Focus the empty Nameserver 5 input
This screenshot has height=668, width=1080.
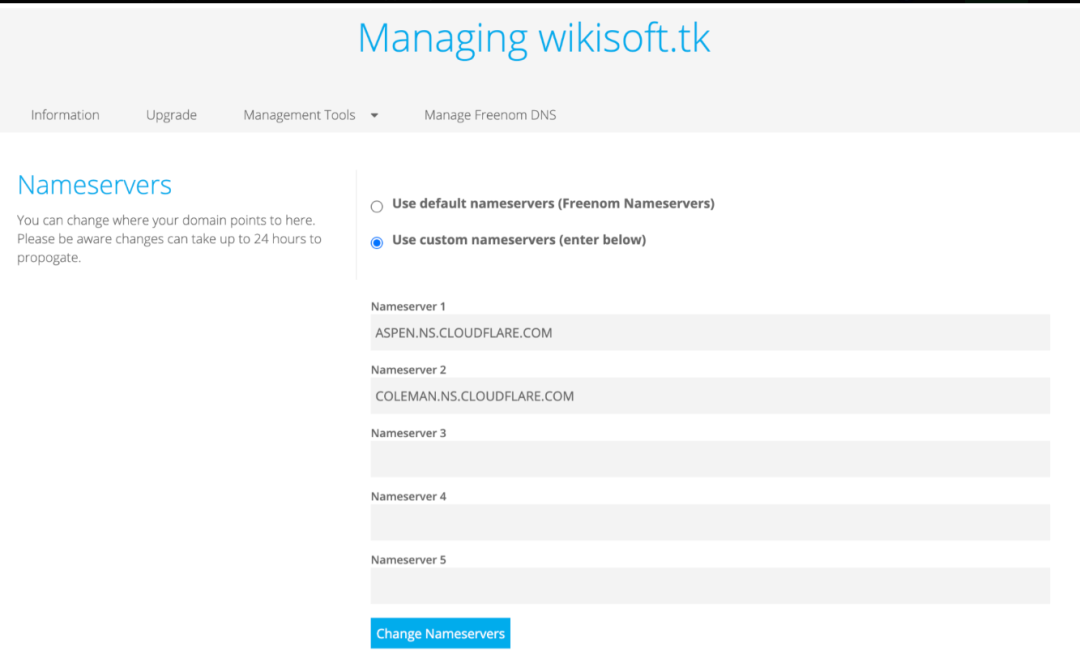click(x=710, y=586)
